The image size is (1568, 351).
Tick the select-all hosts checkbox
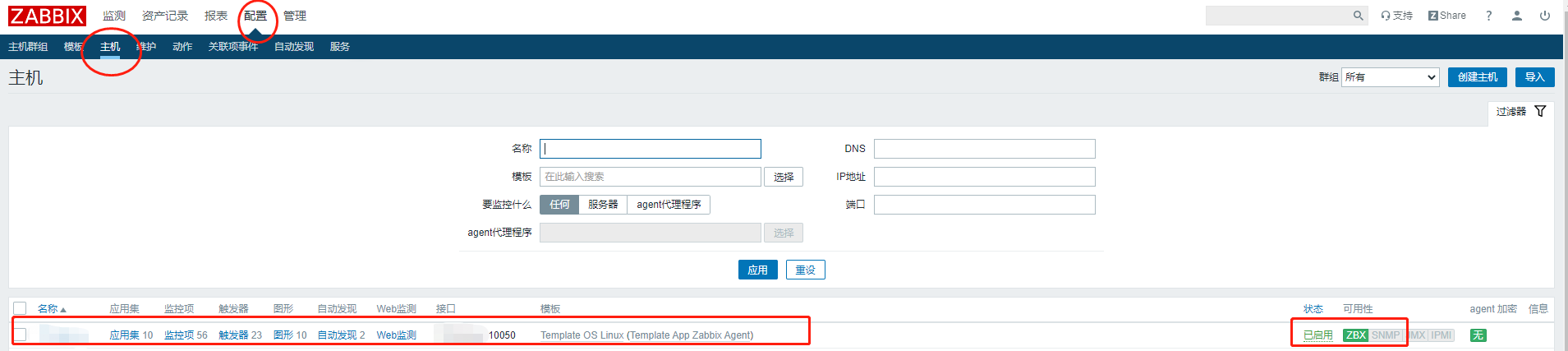pyautogui.click(x=21, y=308)
